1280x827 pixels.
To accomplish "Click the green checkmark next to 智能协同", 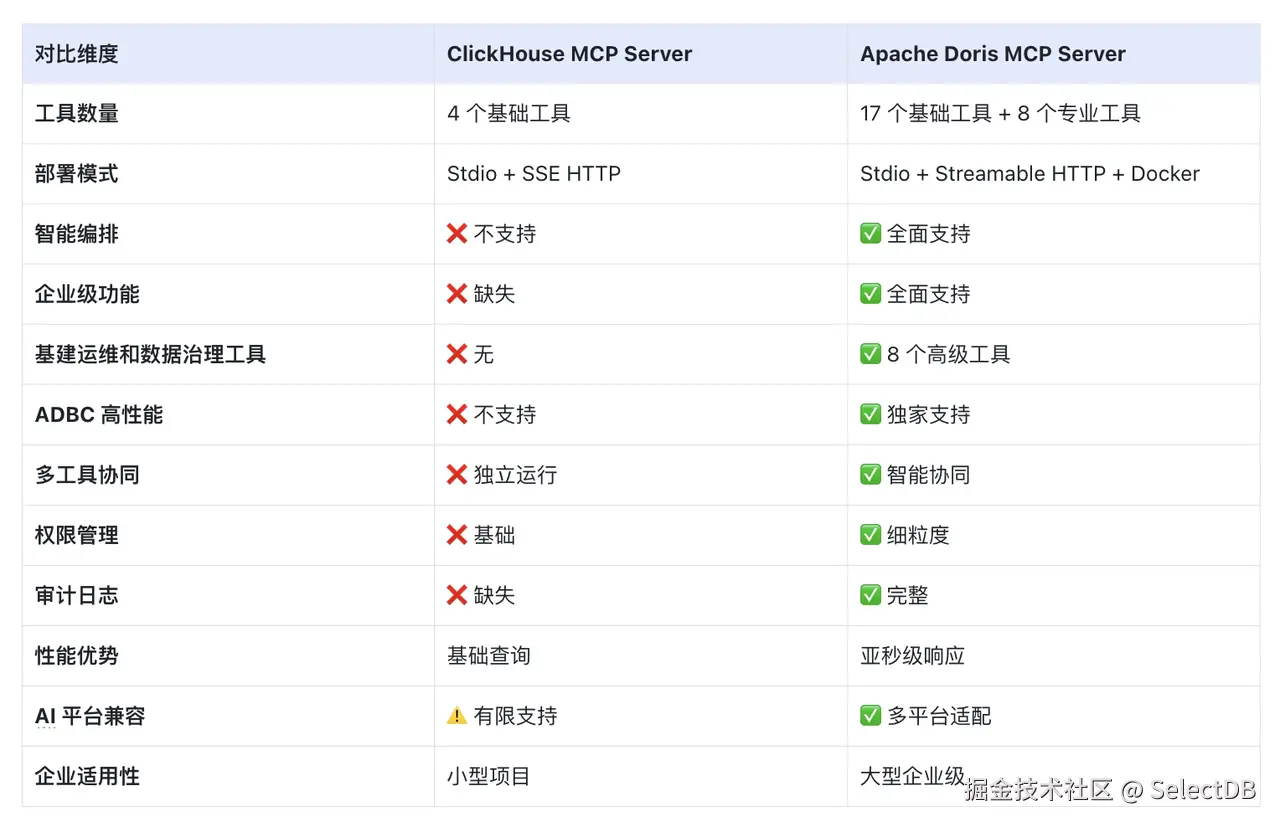I will pos(870,475).
